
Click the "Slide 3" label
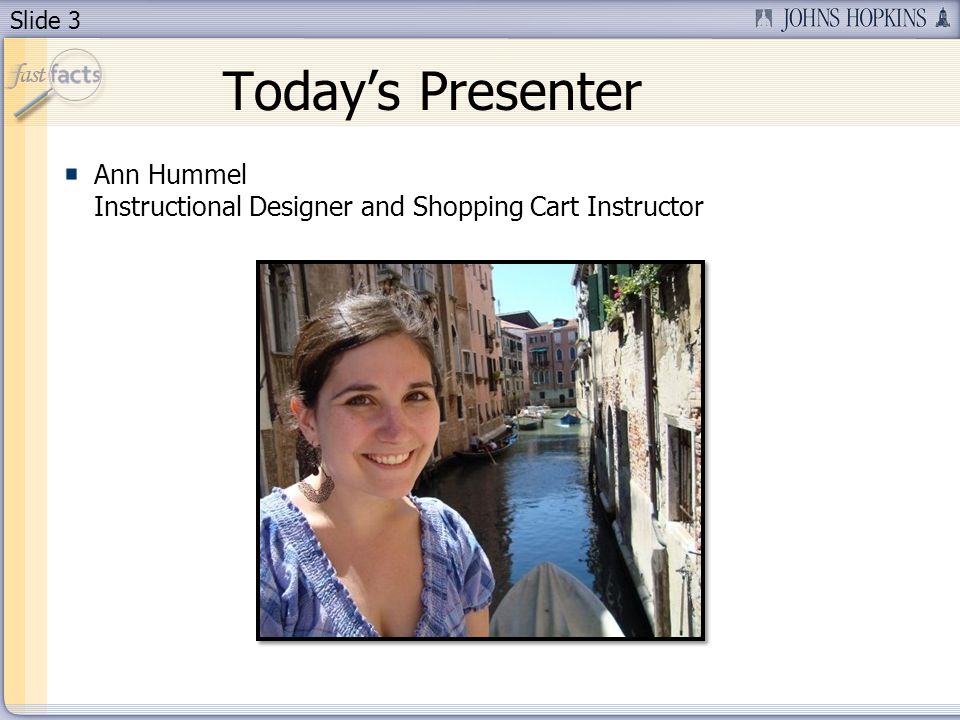tap(45, 20)
